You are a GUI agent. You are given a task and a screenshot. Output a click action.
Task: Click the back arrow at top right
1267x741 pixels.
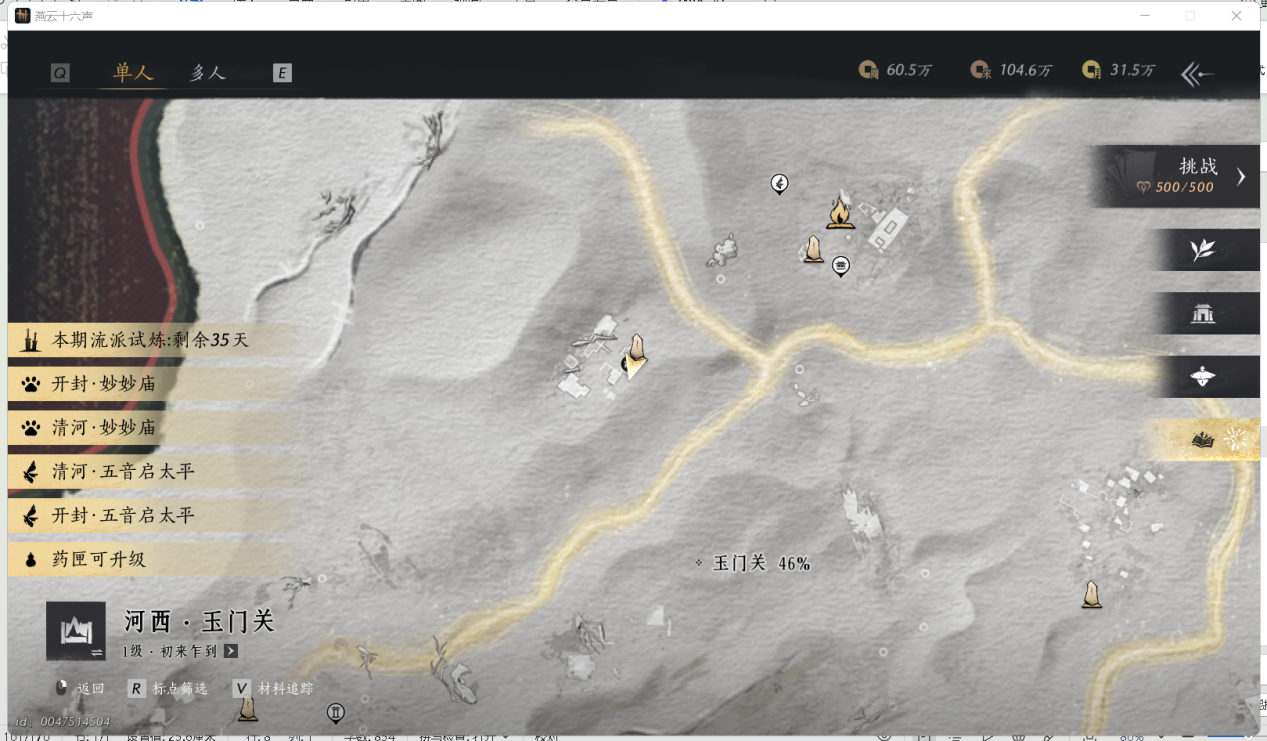pos(1197,73)
